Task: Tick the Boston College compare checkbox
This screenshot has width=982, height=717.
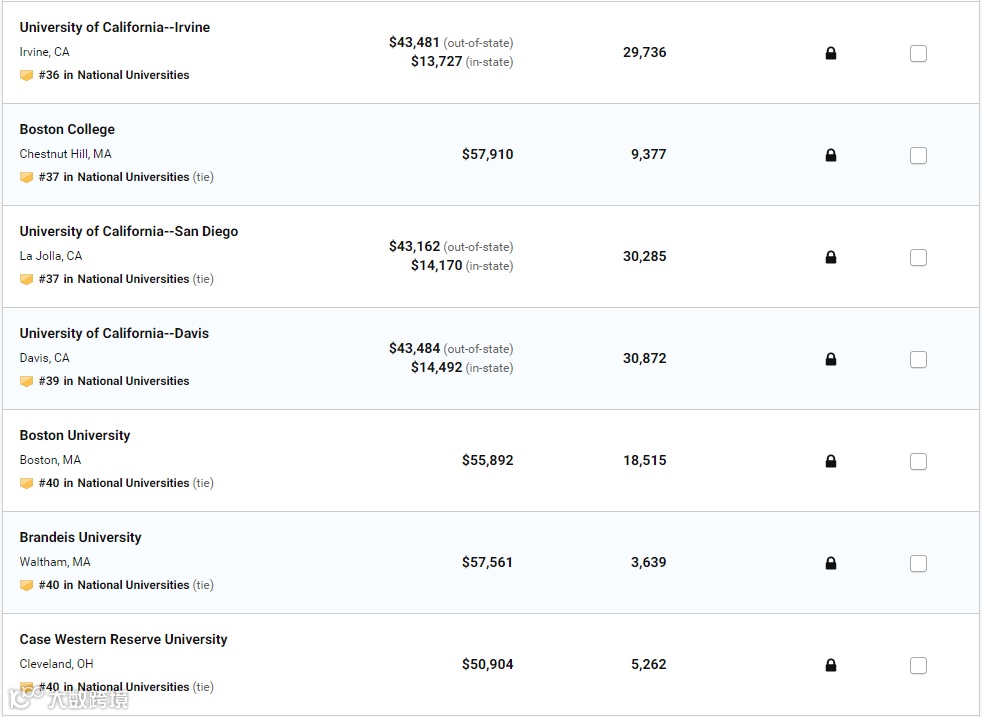Action: click(918, 156)
